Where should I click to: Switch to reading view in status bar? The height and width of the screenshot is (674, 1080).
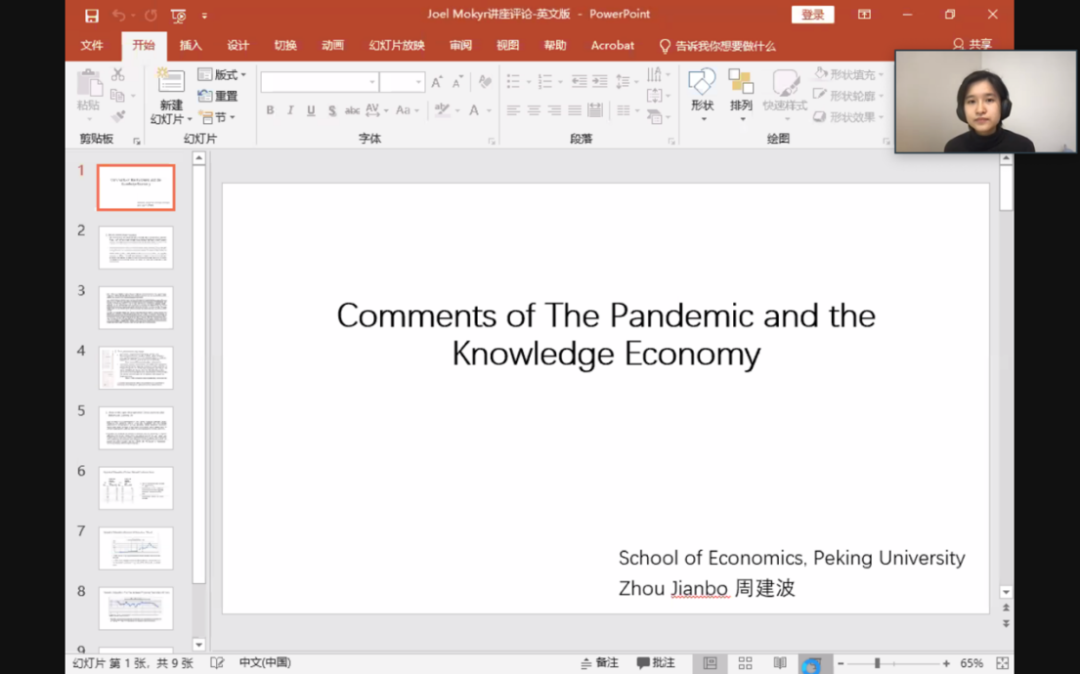(x=779, y=663)
